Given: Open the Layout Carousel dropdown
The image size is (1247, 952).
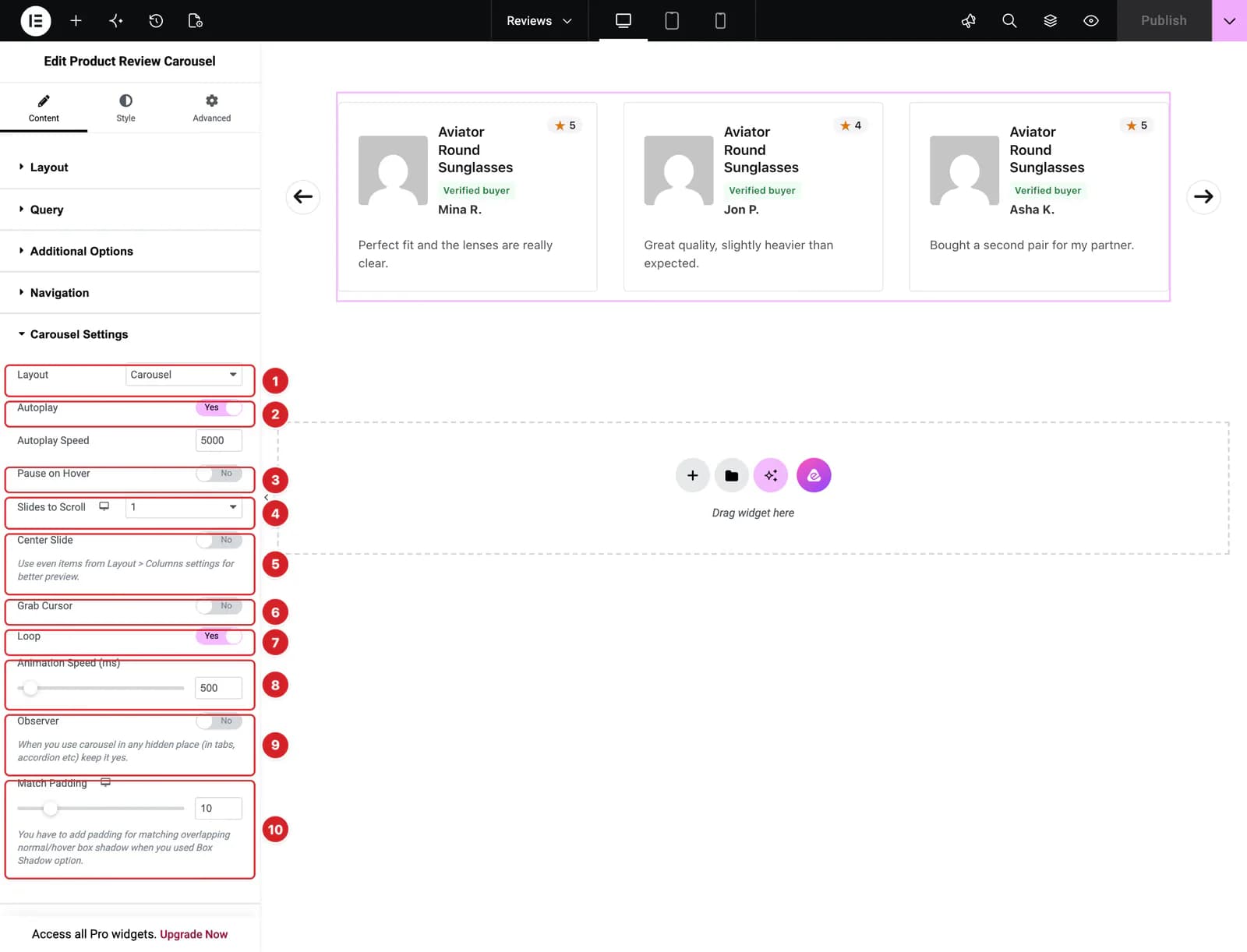Looking at the screenshot, I should coord(184,375).
